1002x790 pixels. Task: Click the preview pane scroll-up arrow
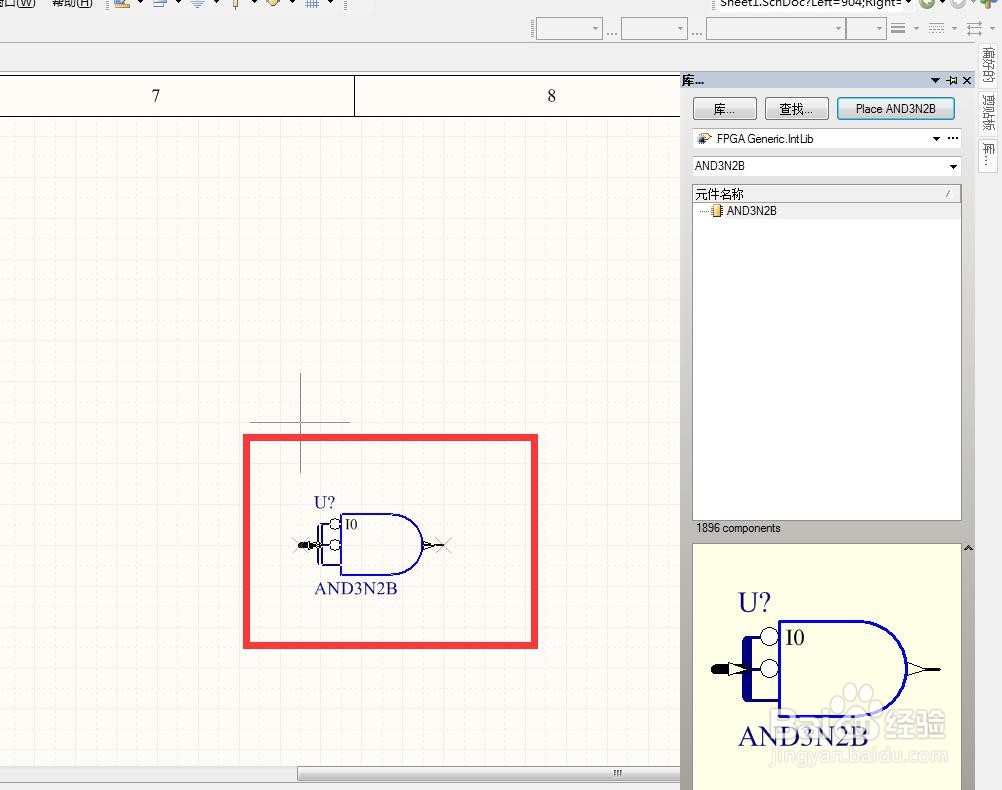point(968,548)
